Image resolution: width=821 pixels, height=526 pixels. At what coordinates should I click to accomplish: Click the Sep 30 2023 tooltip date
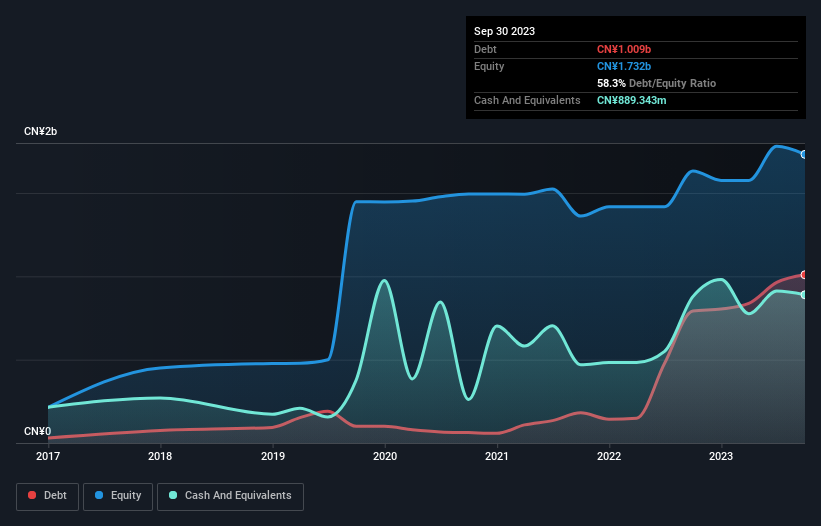coord(504,31)
